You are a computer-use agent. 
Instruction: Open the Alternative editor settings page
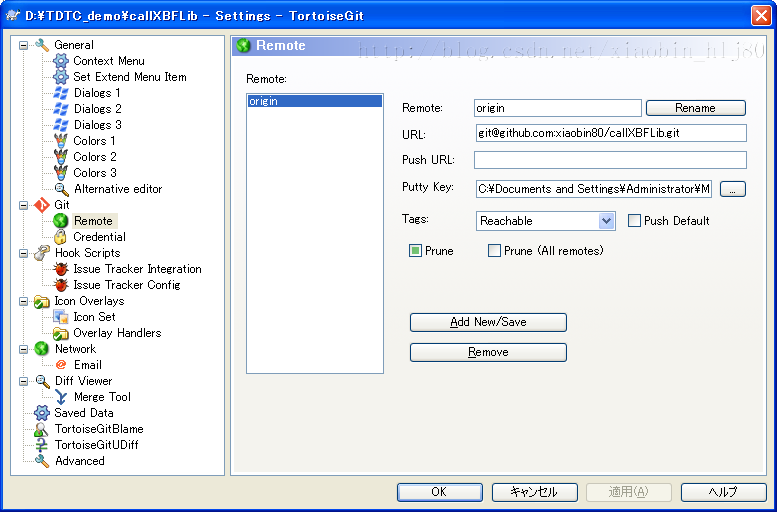coord(118,189)
